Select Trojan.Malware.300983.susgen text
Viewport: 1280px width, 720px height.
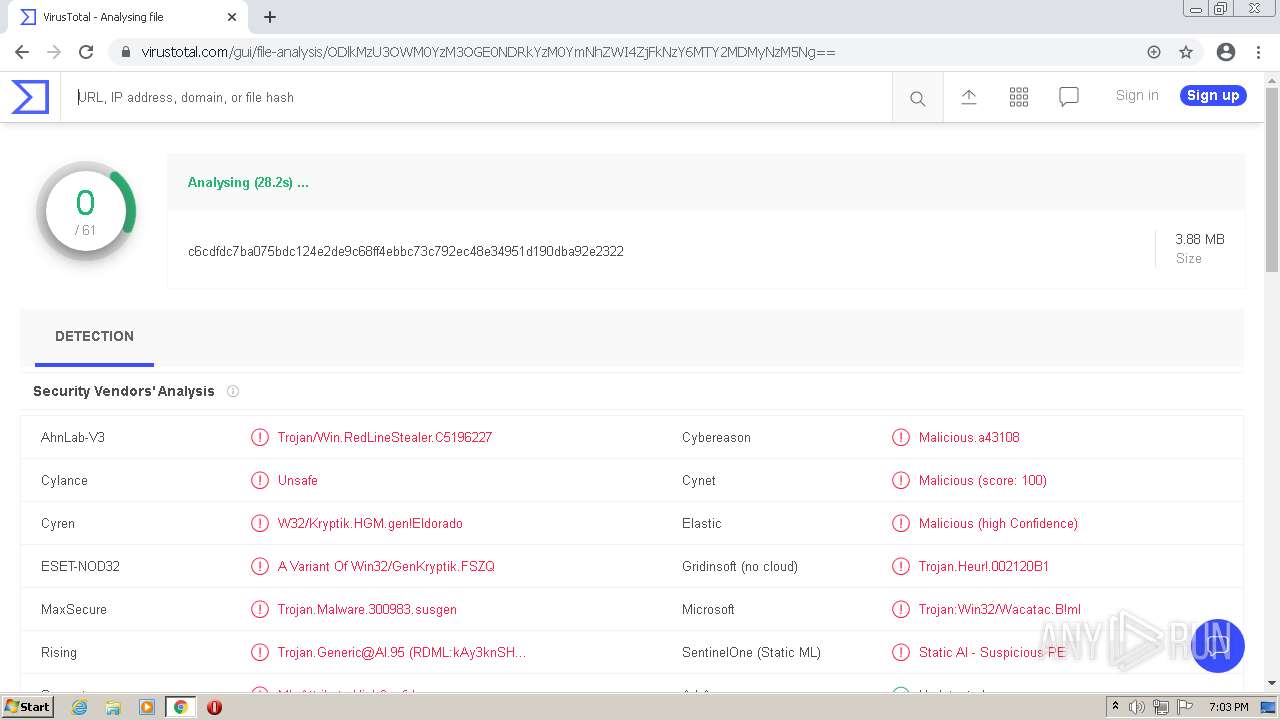[367, 609]
